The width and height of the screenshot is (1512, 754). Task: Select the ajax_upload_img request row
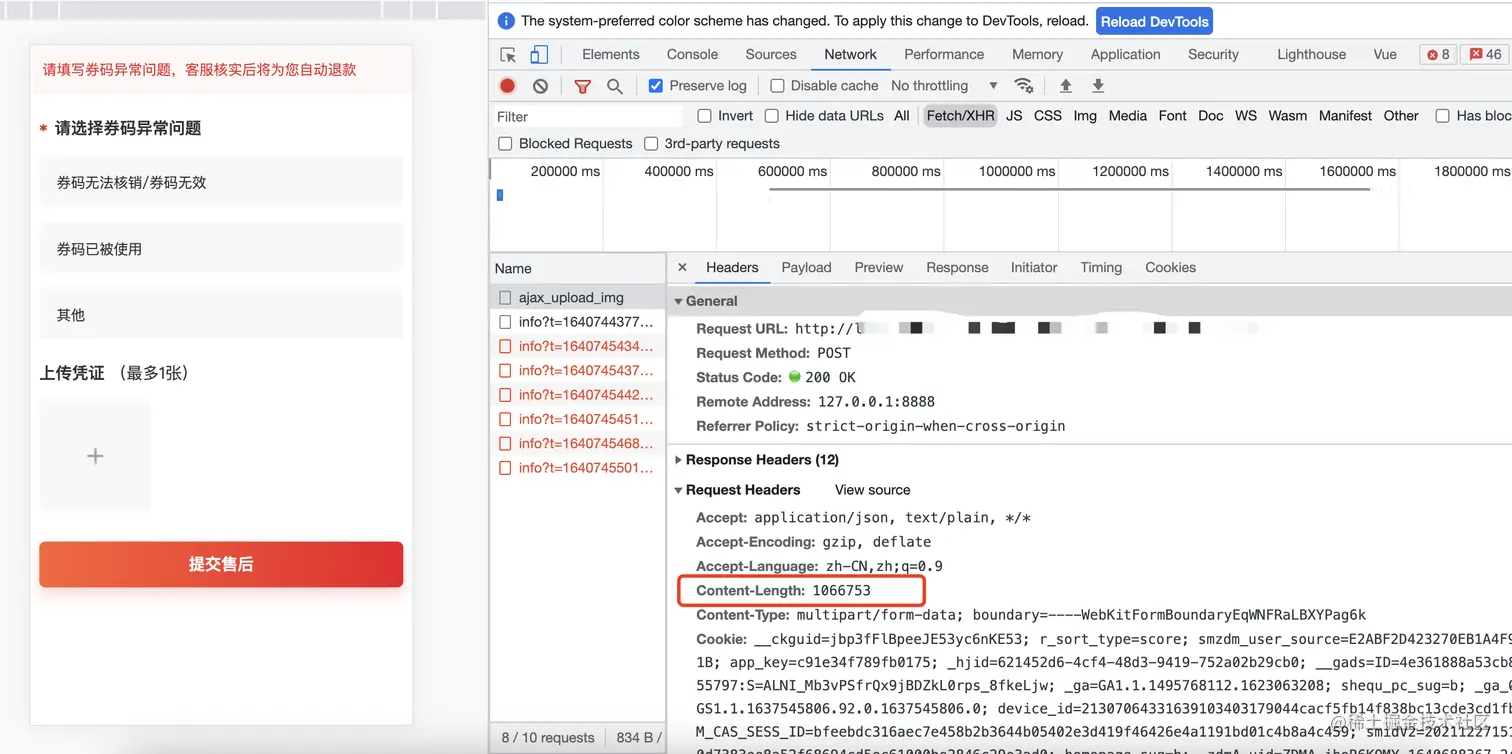pyautogui.click(x=578, y=298)
